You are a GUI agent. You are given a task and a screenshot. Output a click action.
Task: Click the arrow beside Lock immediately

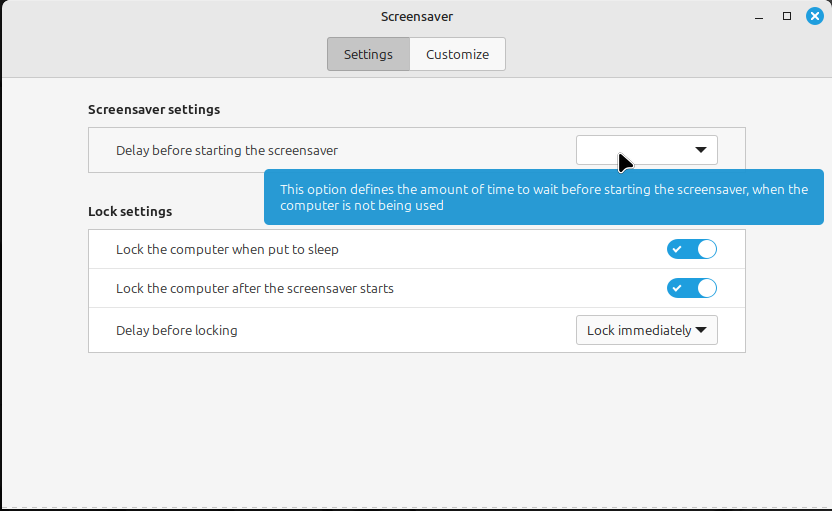pyautogui.click(x=701, y=330)
